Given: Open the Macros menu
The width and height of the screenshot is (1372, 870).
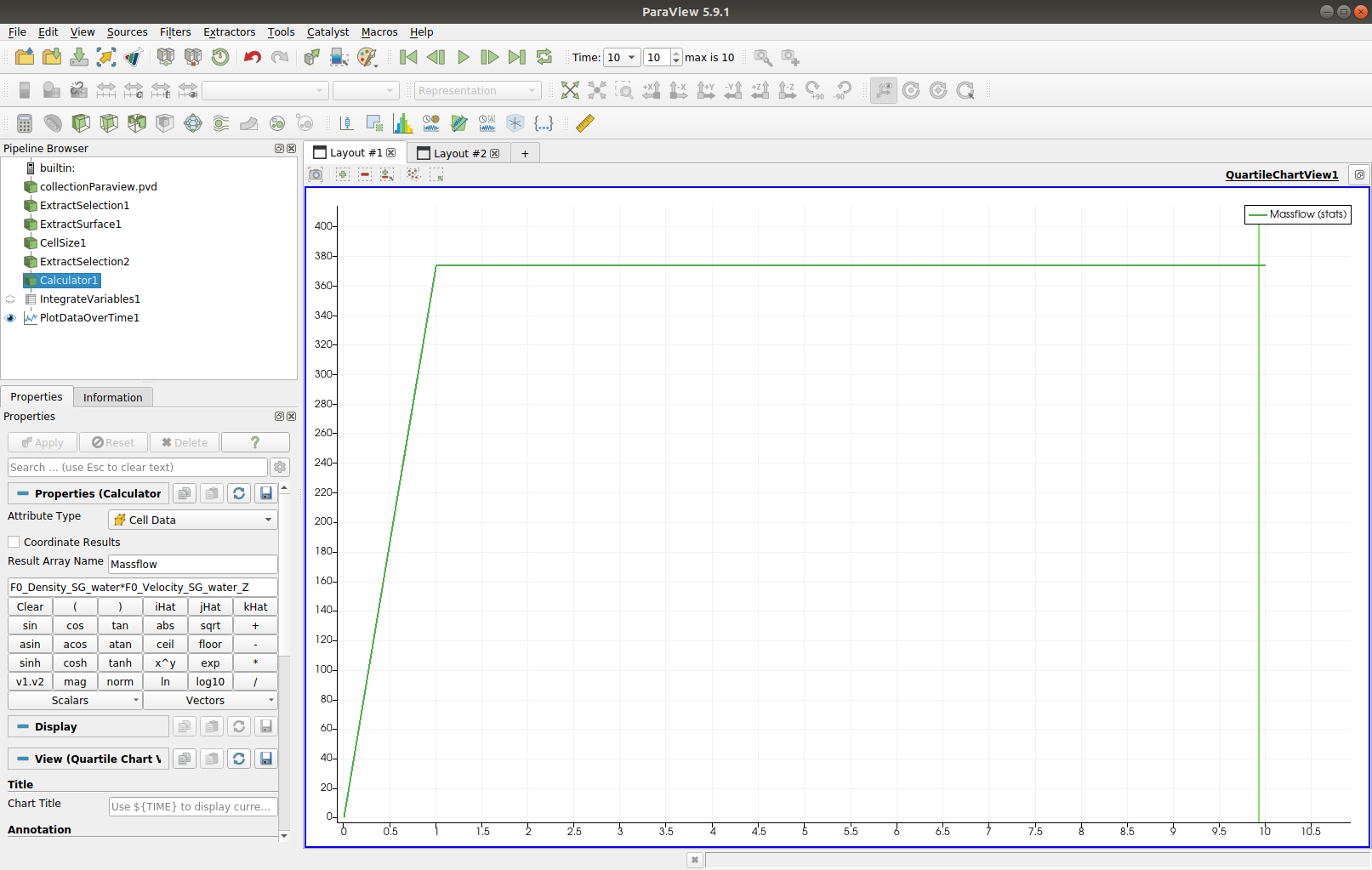Looking at the screenshot, I should (x=379, y=31).
